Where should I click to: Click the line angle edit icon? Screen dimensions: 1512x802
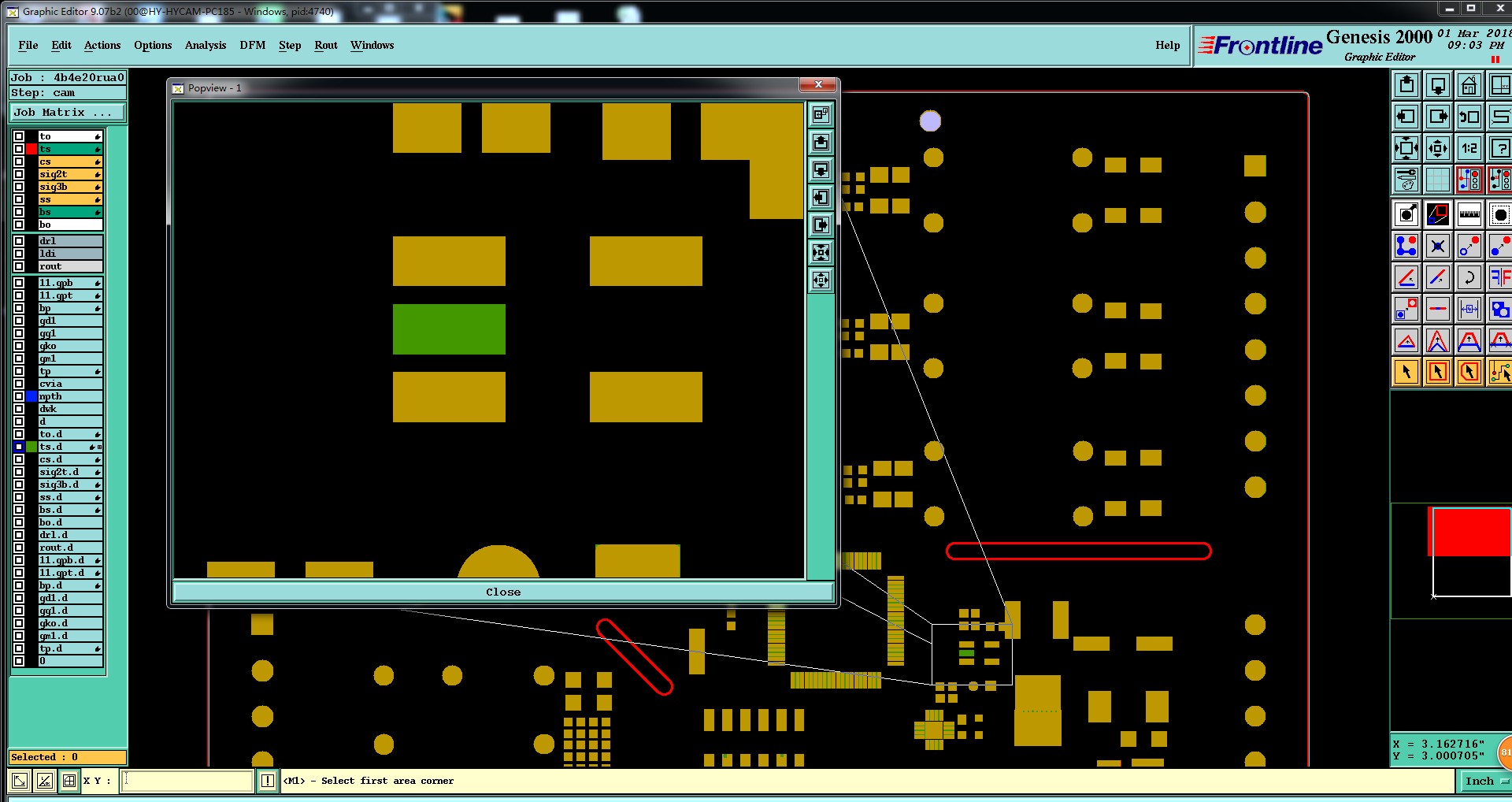pyautogui.click(x=1406, y=277)
